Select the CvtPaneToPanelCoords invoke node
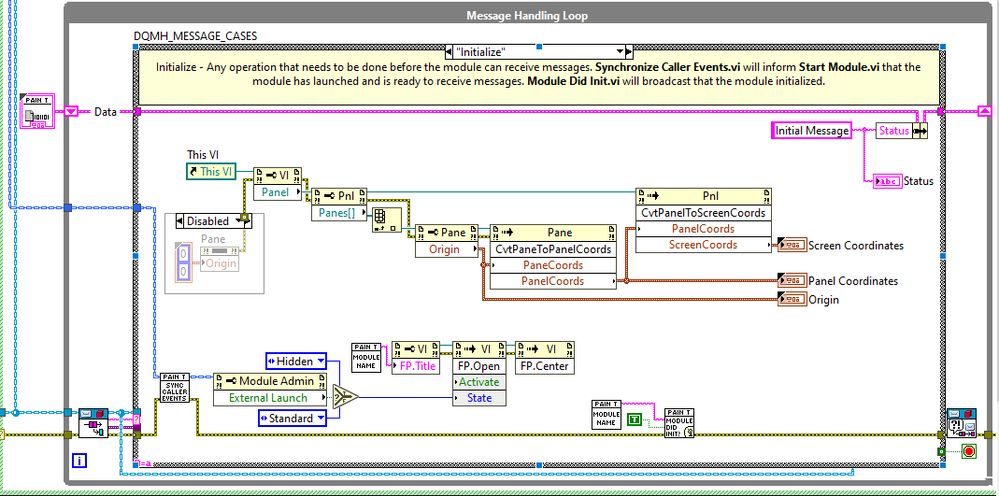The width and height of the screenshot is (999, 496). (553, 257)
